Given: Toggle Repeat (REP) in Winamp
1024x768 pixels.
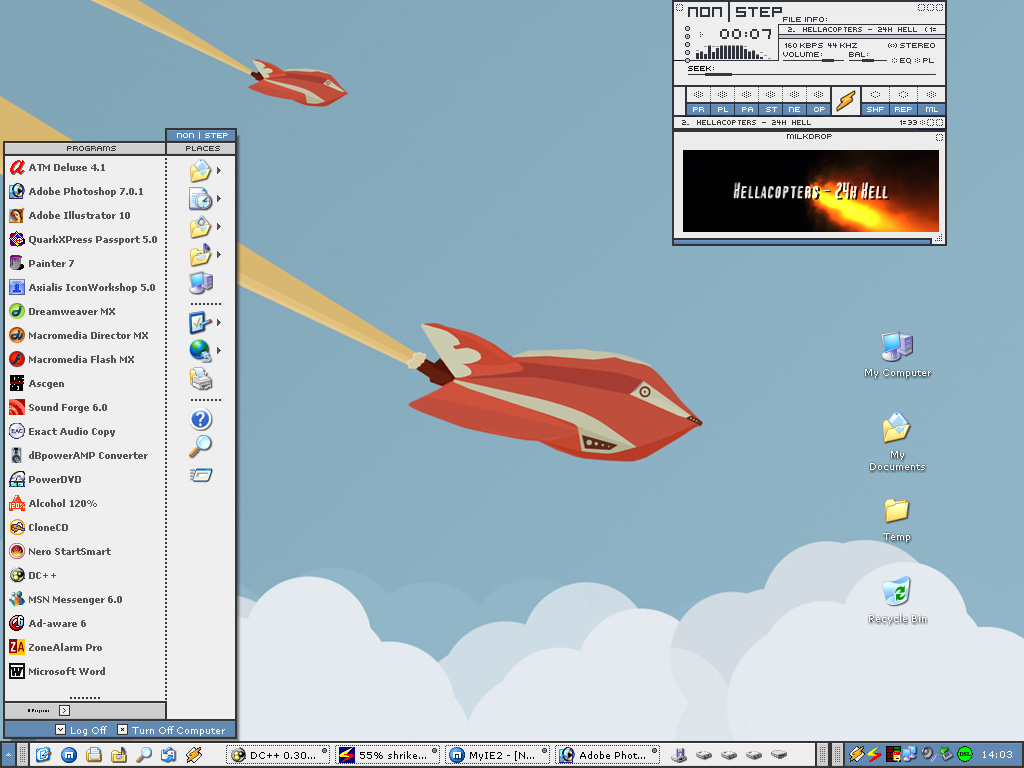Looking at the screenshot, I should 903,101.
